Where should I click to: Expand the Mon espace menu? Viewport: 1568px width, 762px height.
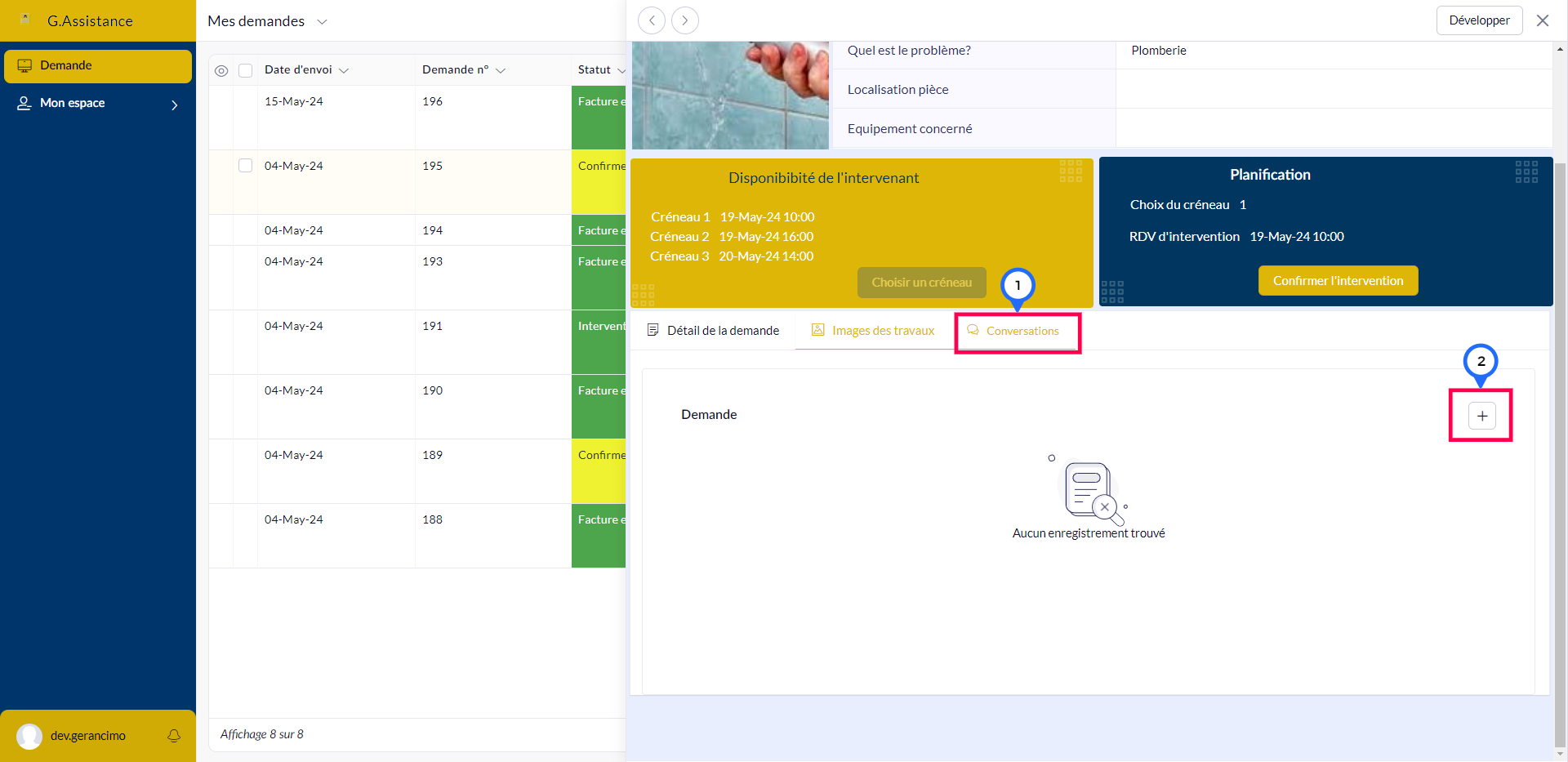click(x=174, y=105)
